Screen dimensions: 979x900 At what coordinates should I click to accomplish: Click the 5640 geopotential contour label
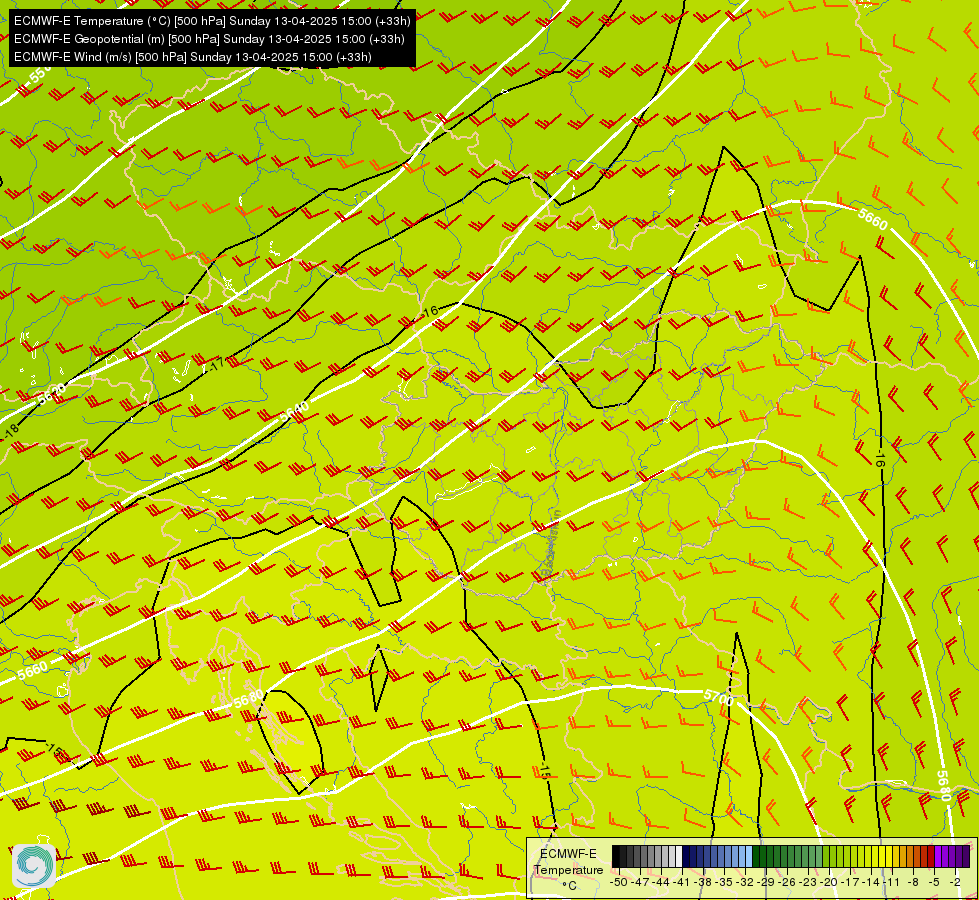[294, 412]
